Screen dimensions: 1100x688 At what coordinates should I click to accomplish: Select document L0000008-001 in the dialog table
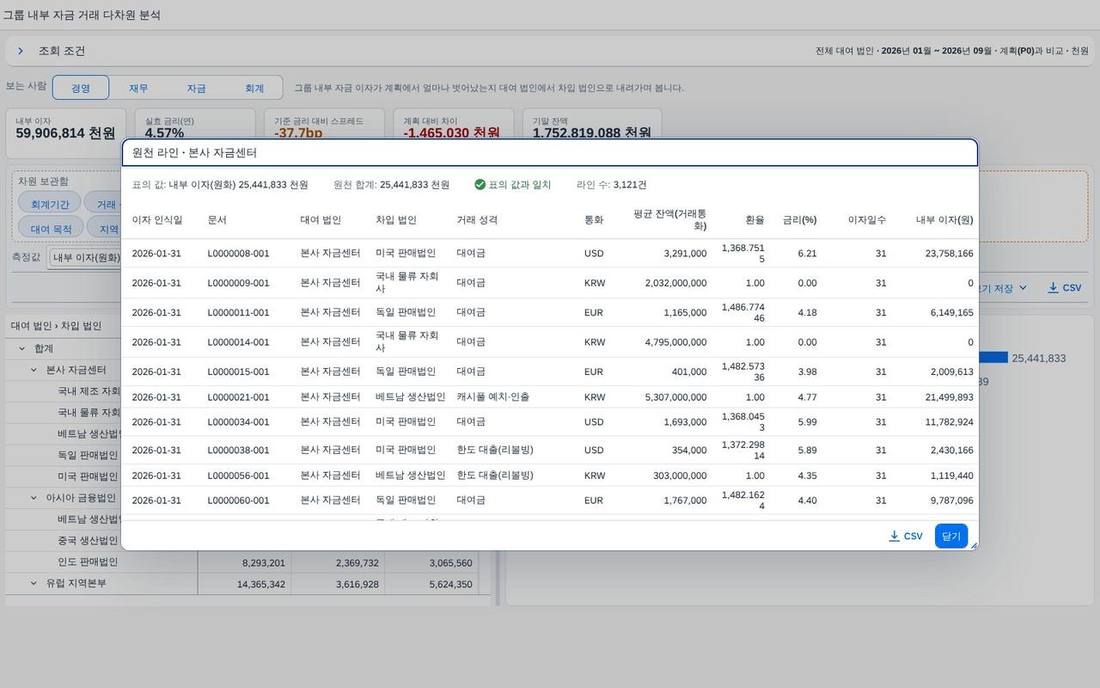click(x=238, y=253)
